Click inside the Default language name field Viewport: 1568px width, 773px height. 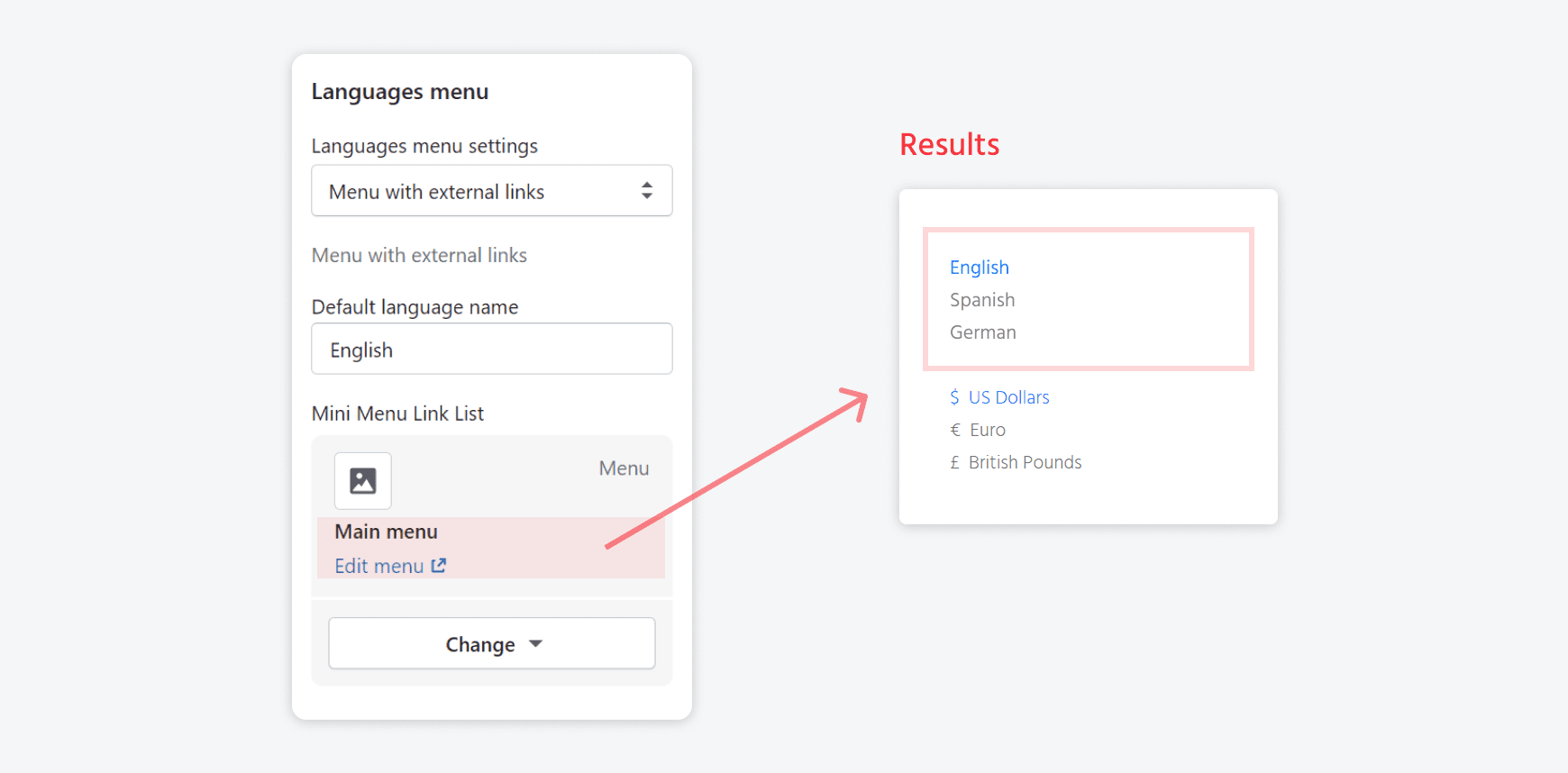491,349
